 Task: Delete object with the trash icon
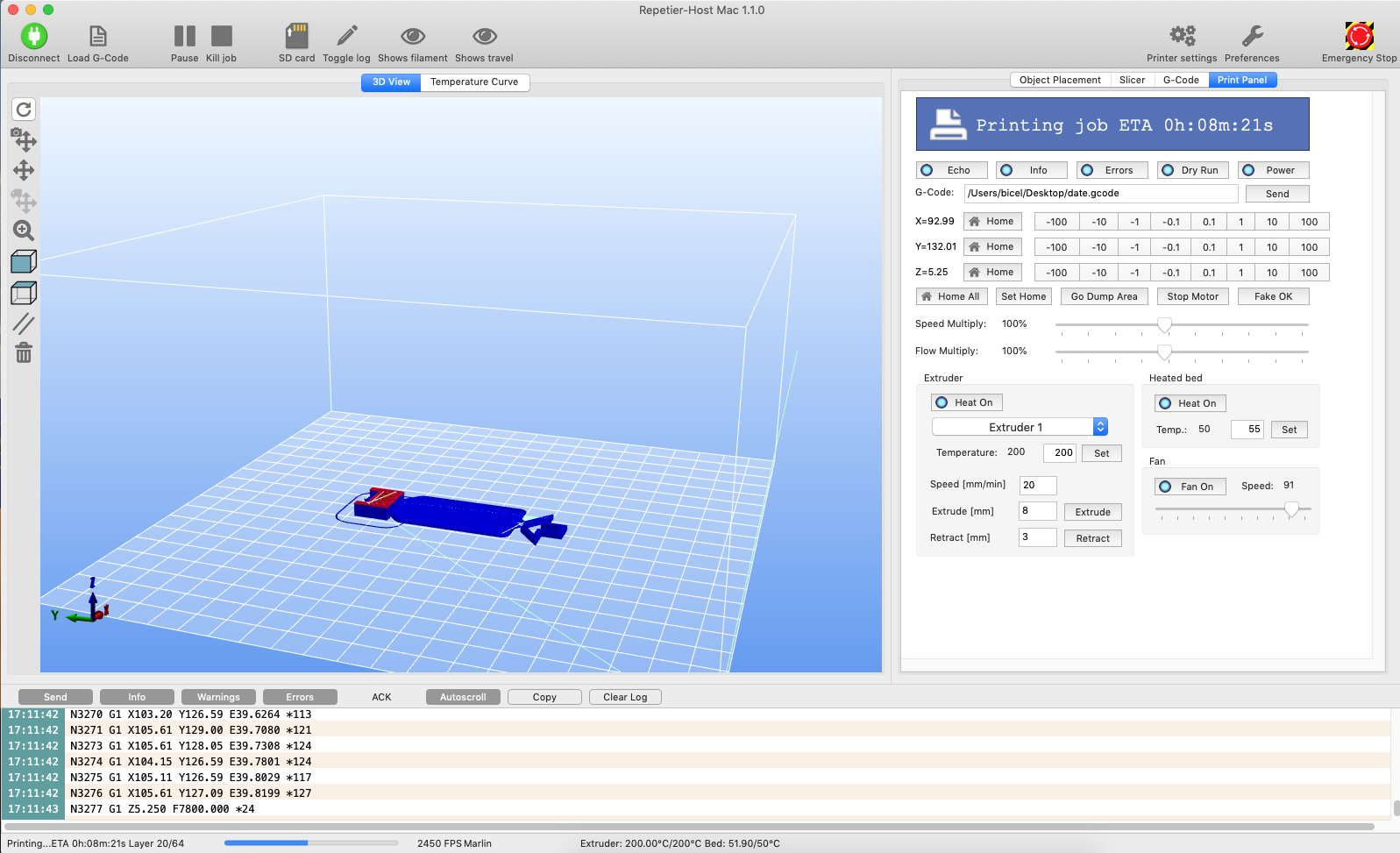click(24, 353)
